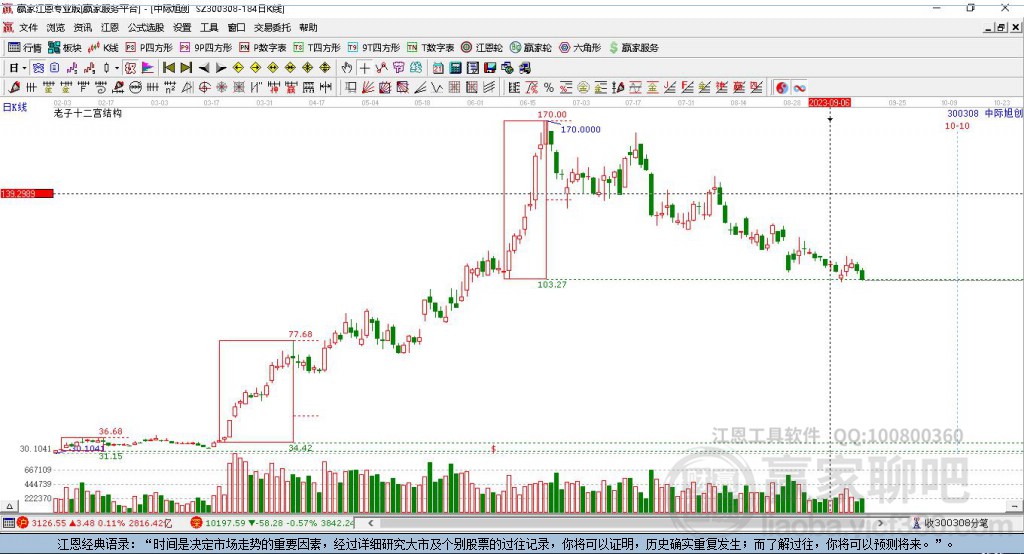Click the 77.68 price label
This screenshot has height=554, width=1024.
click(300, 334)
